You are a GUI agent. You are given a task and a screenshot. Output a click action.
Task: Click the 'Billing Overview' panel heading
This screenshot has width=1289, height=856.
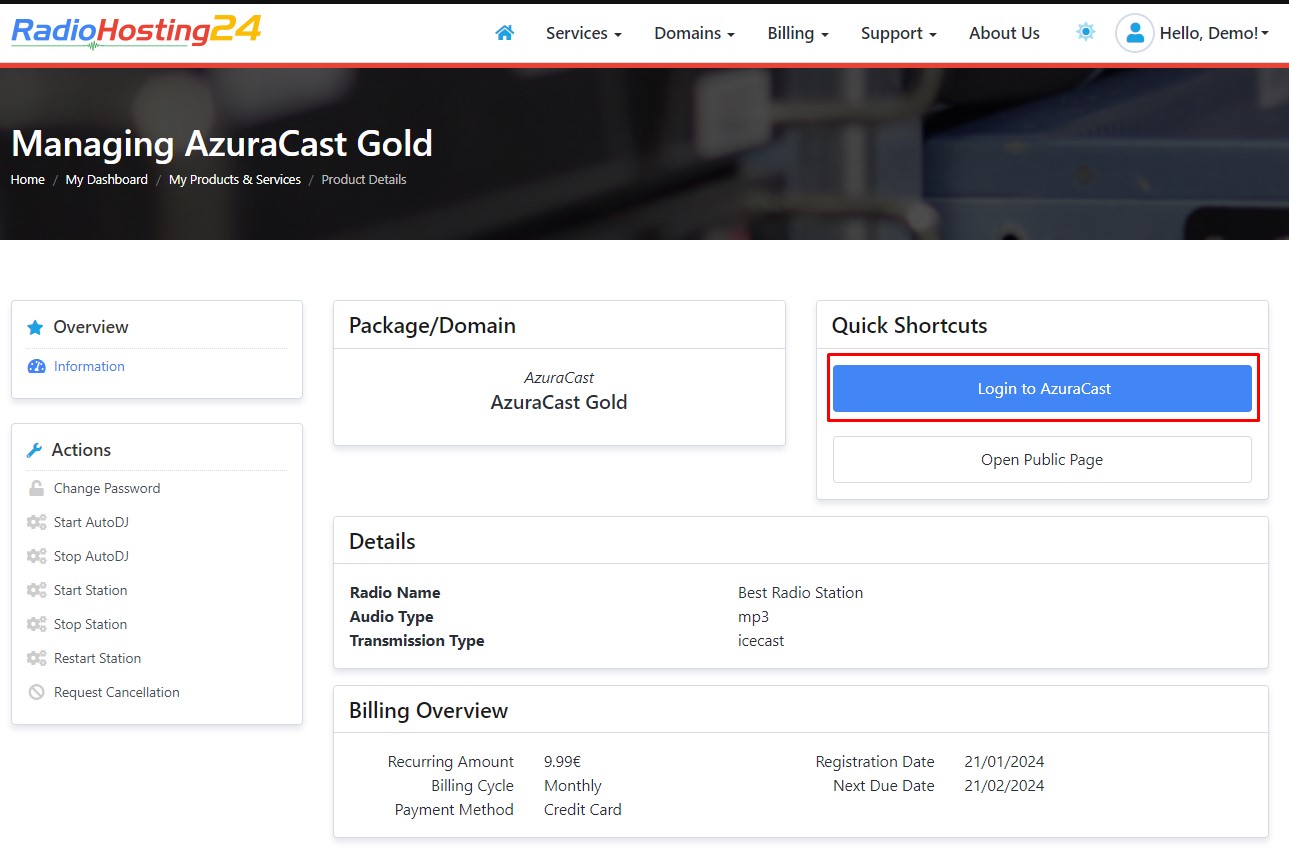428,711
